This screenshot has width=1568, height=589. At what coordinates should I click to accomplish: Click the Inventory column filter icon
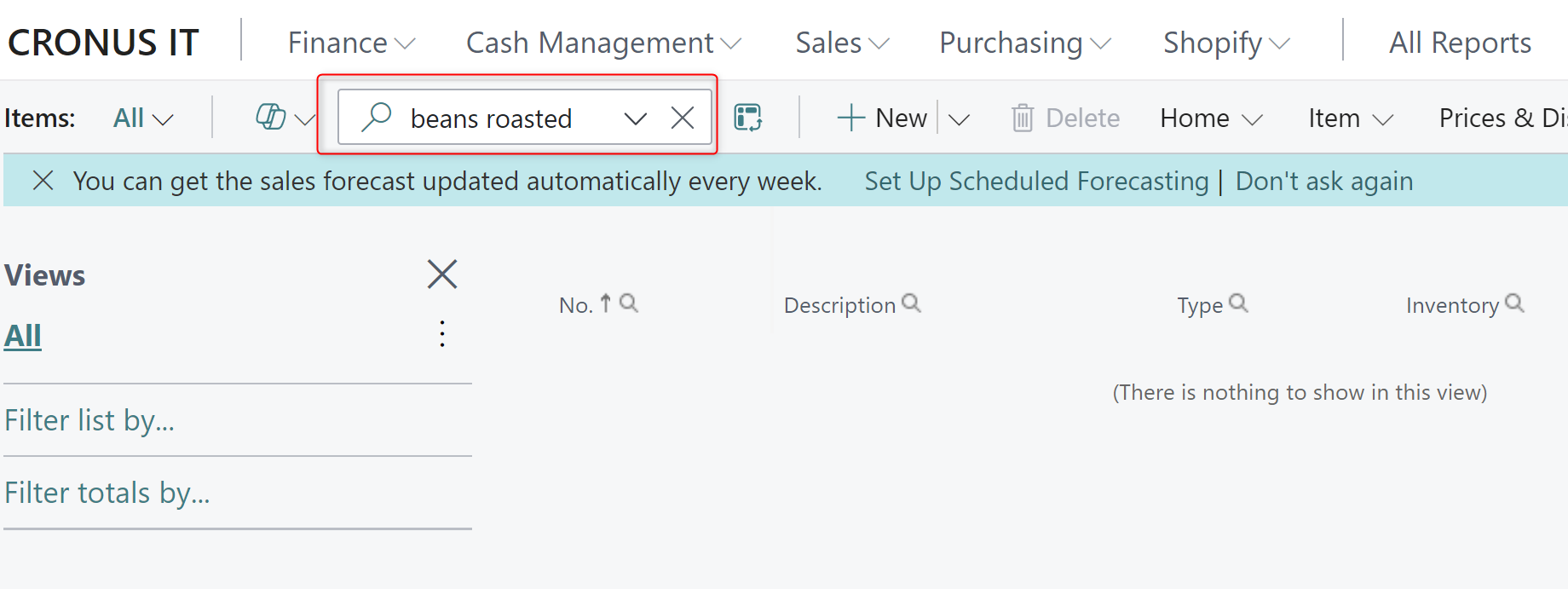tap(1514, 303)
